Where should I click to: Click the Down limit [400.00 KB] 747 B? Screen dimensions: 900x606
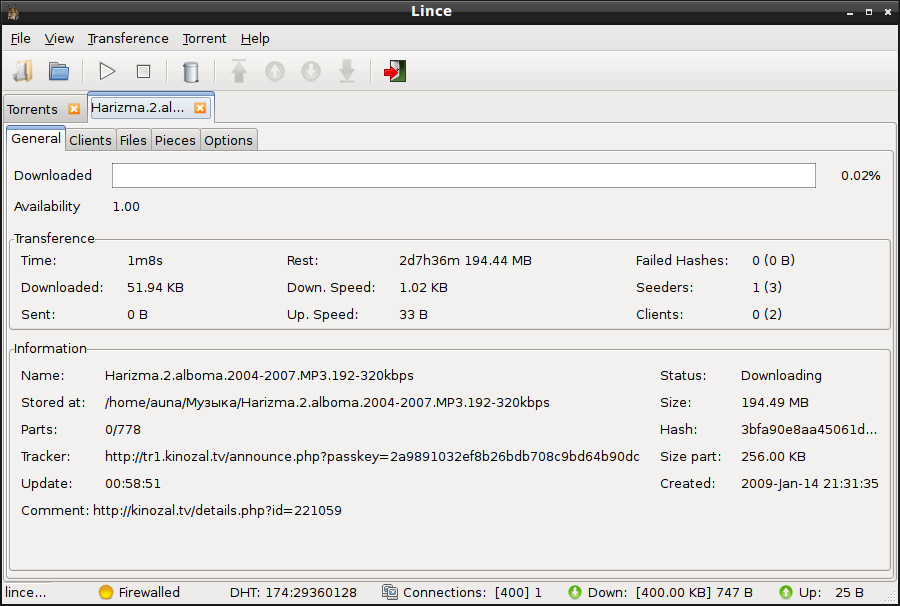coord(694,592)
